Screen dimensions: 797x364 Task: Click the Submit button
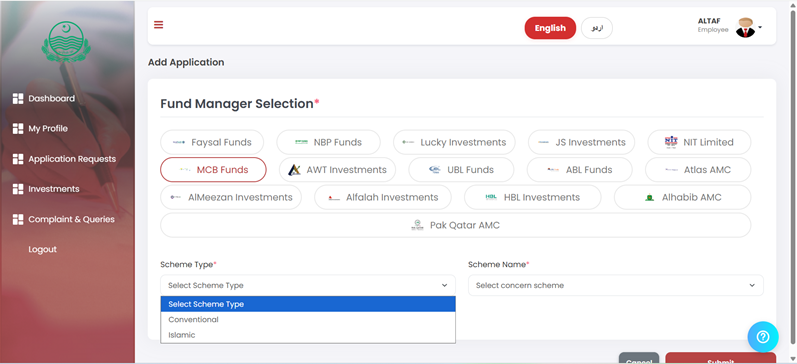pos(720,359)
